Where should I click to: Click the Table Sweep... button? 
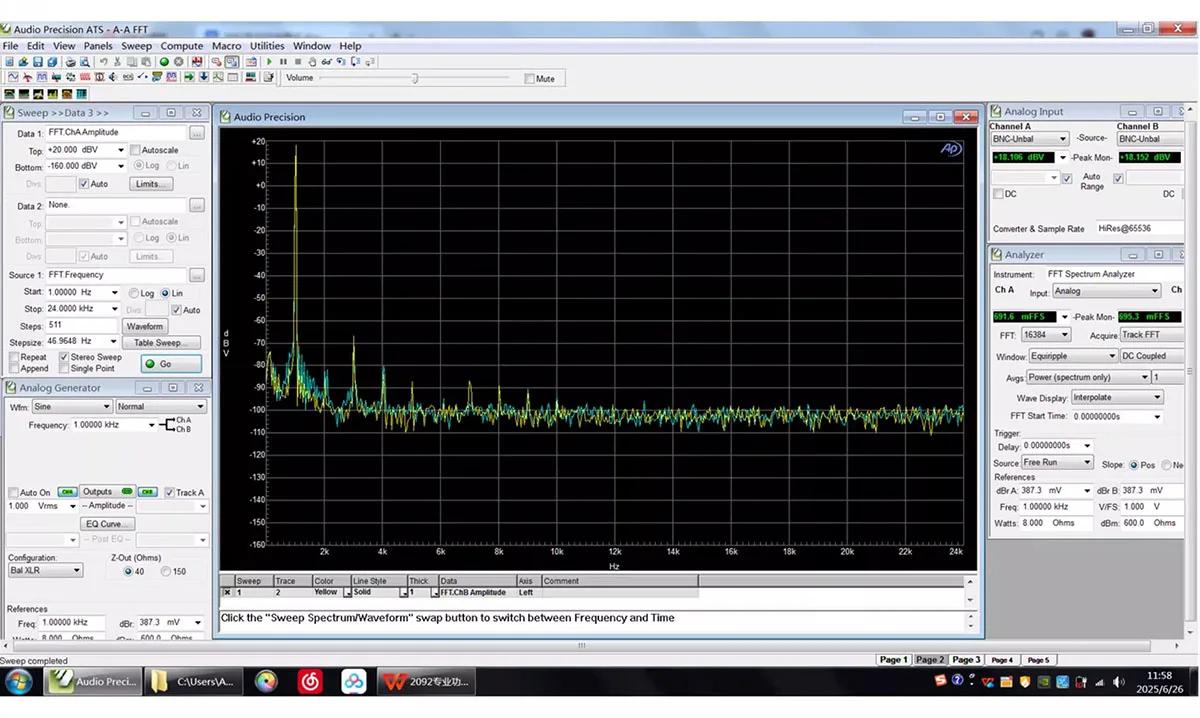[161, 342]
